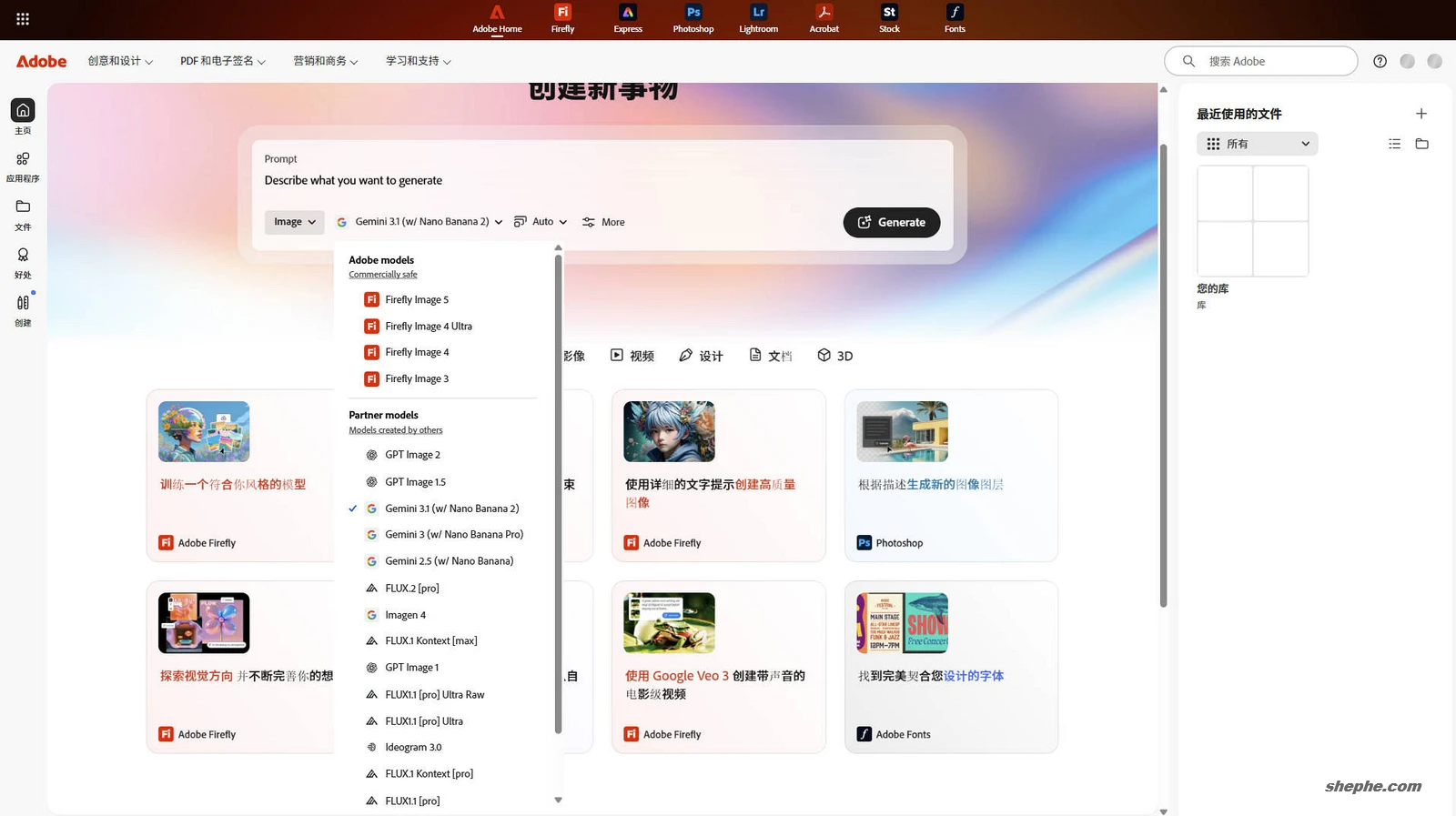Image resolution: width=1456 pixels, height=816 pixels.
Task: Expand 营销和商务 menu
Action: tap(326, 61)
